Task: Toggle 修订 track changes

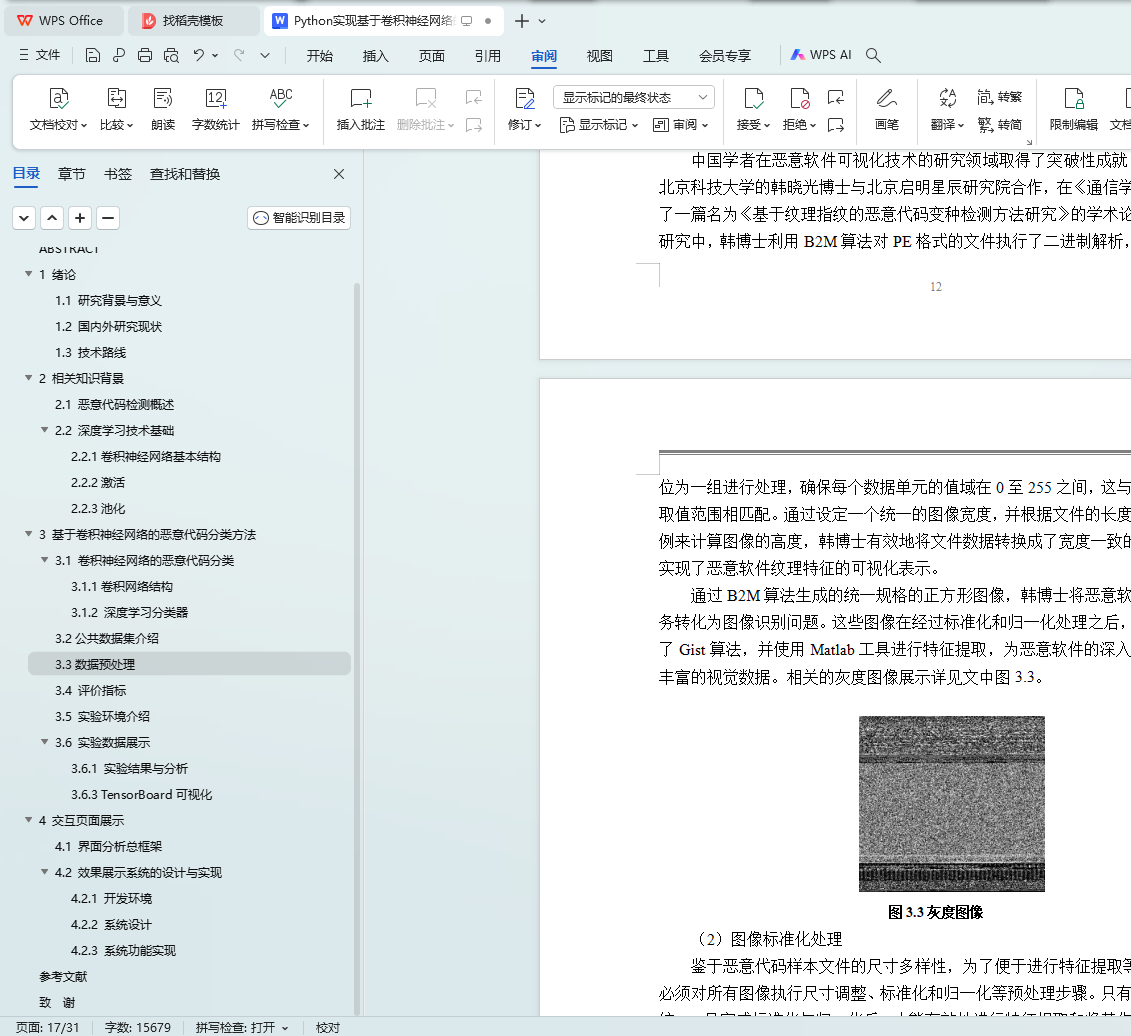Action: coord(524,109)
